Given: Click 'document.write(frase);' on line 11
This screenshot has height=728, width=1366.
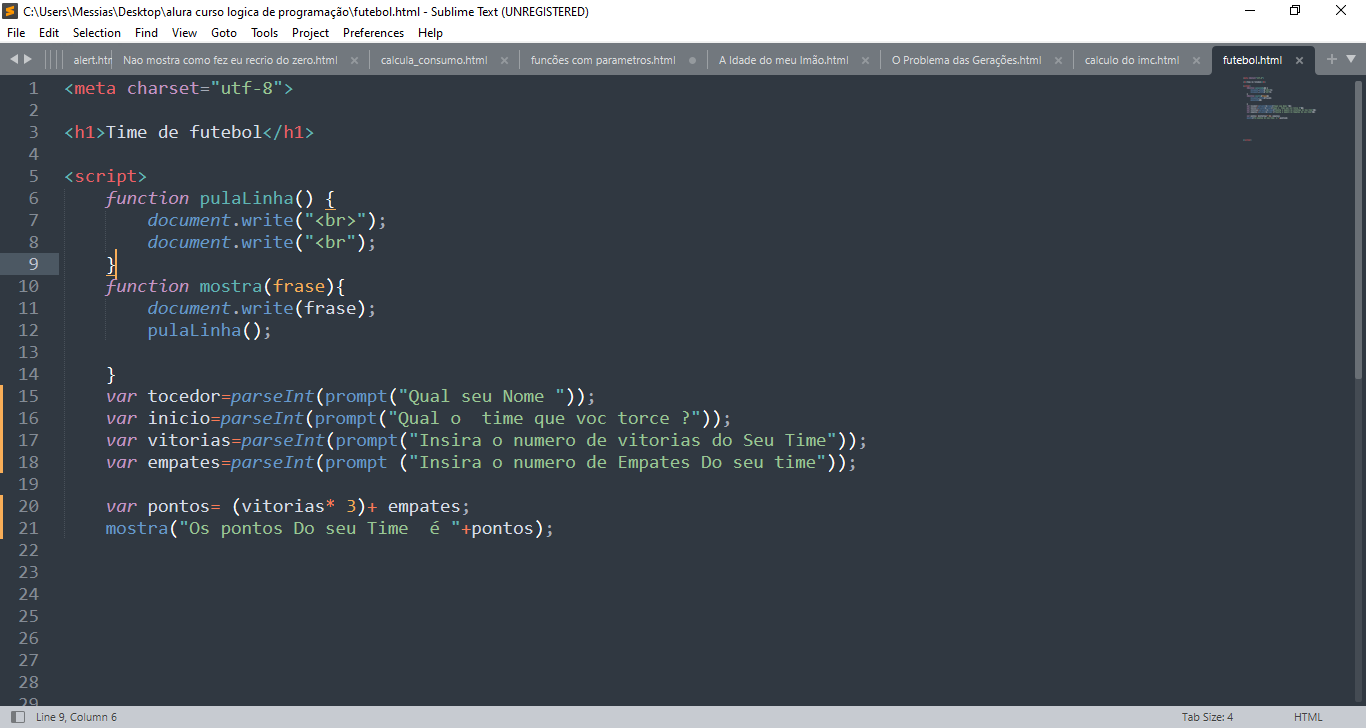Looking at the screenshot, I should coord(262,308).
